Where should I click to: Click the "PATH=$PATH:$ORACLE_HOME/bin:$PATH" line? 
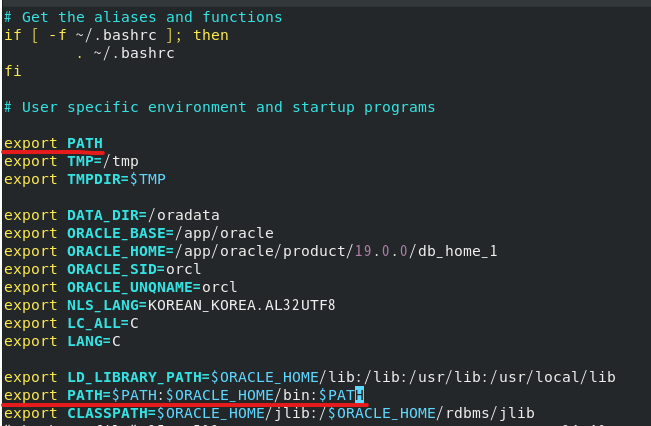pos(184,395)
